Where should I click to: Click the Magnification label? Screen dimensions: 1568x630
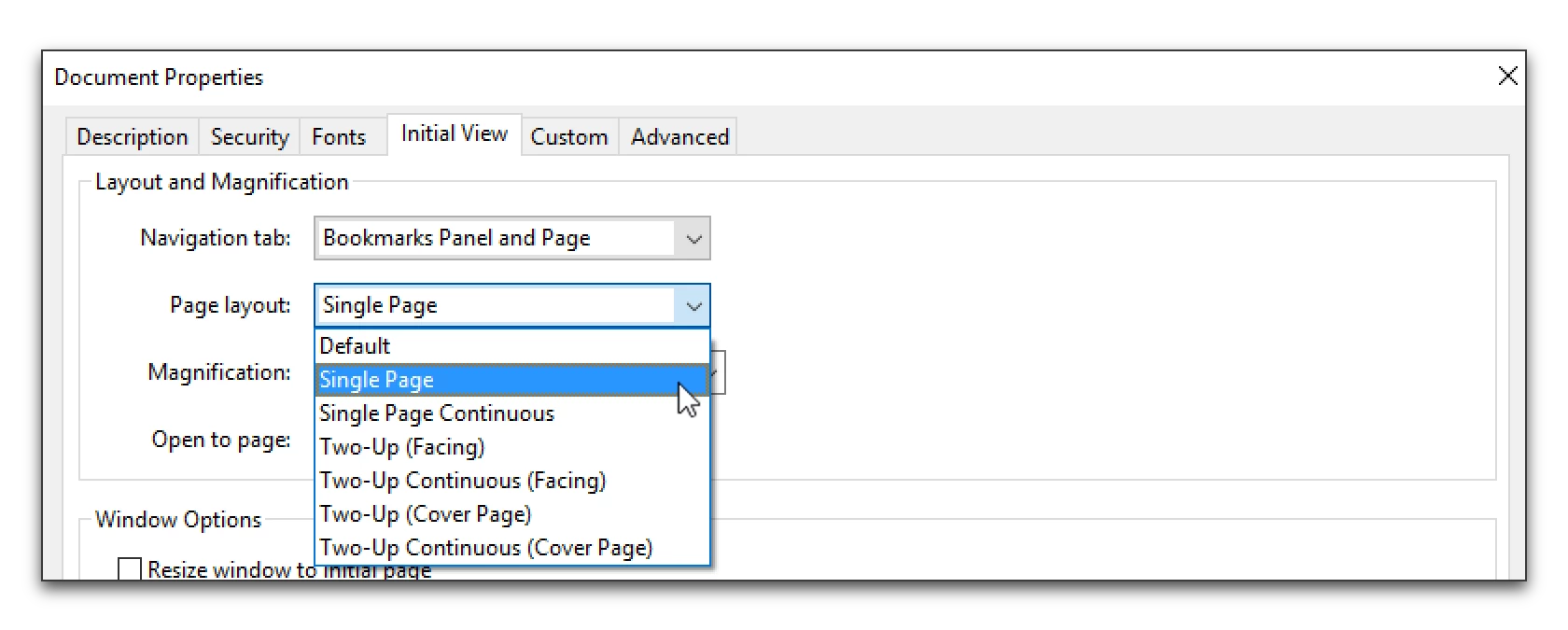tap(219, 372)
